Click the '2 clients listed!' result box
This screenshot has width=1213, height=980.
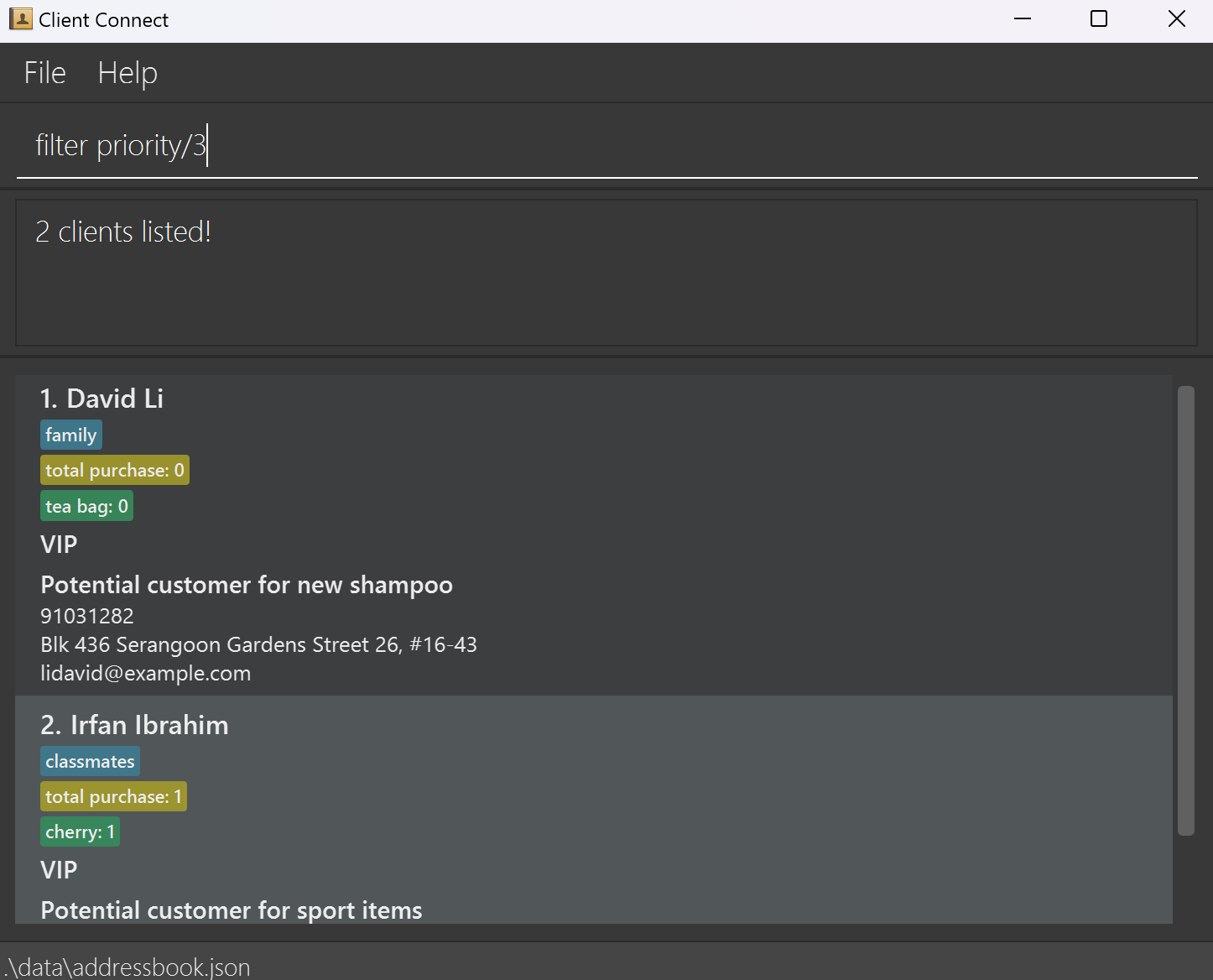click(x=606, y=273)
